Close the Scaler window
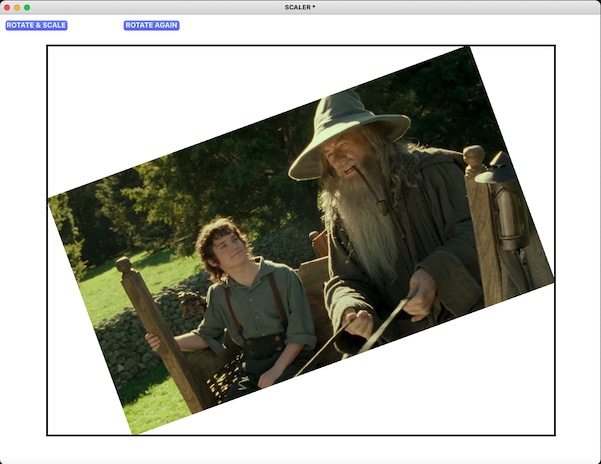The image size is (601, 464). click(x=6, y=7)
